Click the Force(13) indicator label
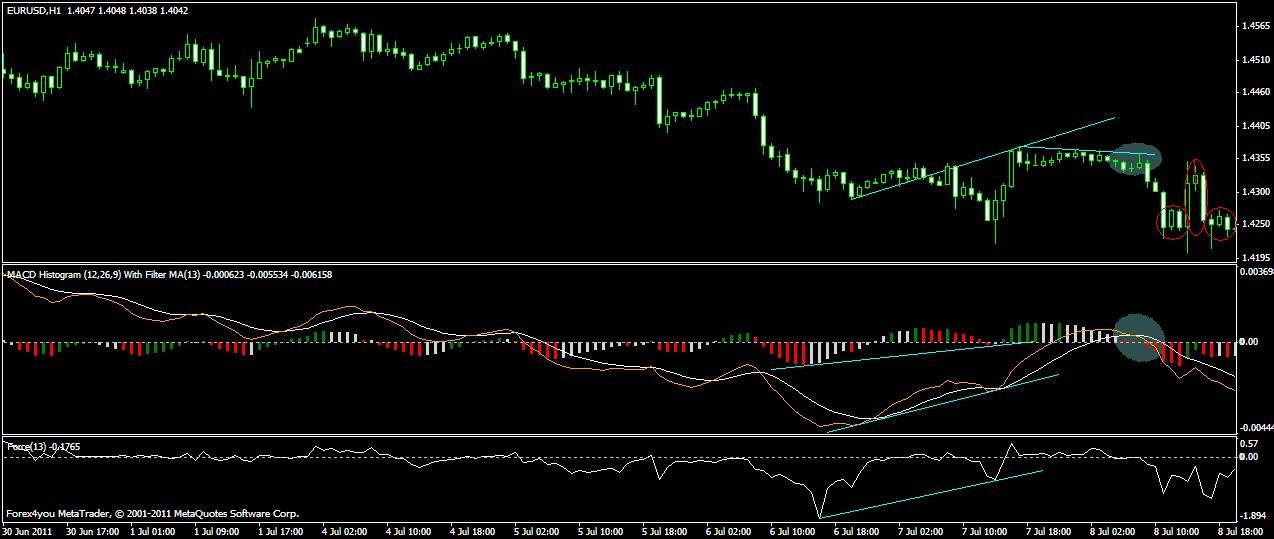This screenshot has height=539, width=1274. click(x=24, y=445)
